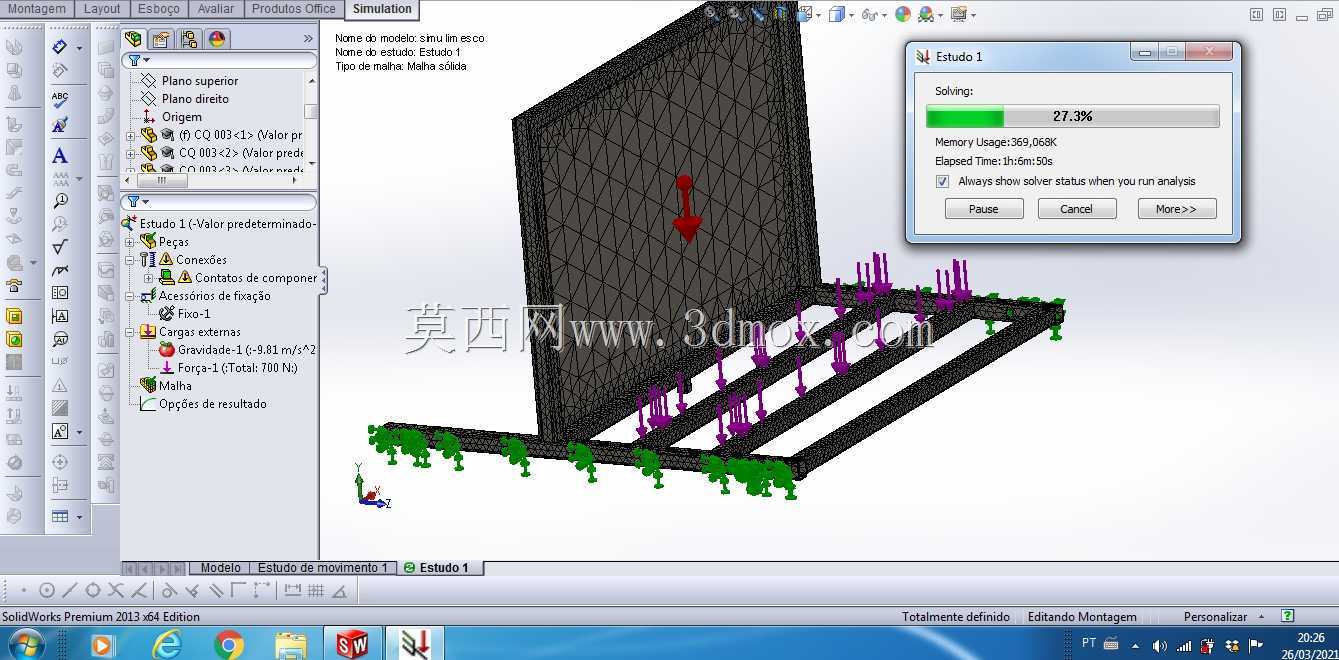Viewport: 1339px width, 660px height.
Task: Open the SolidWorks taskbar application
Action: click(352, 645)
